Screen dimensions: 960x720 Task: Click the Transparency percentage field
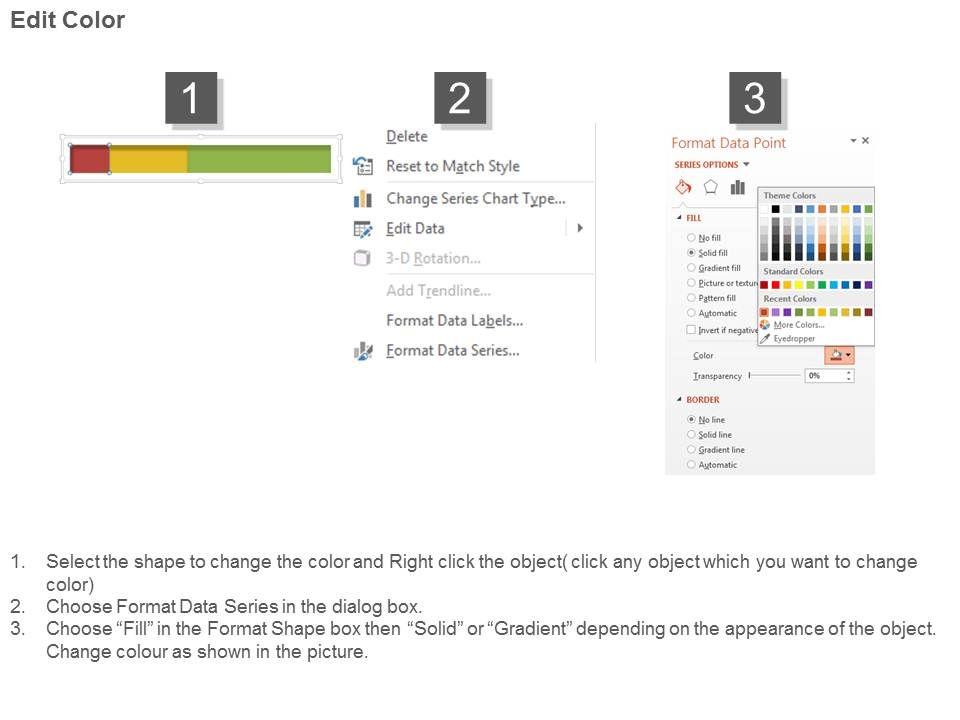[x=825, y=376]
